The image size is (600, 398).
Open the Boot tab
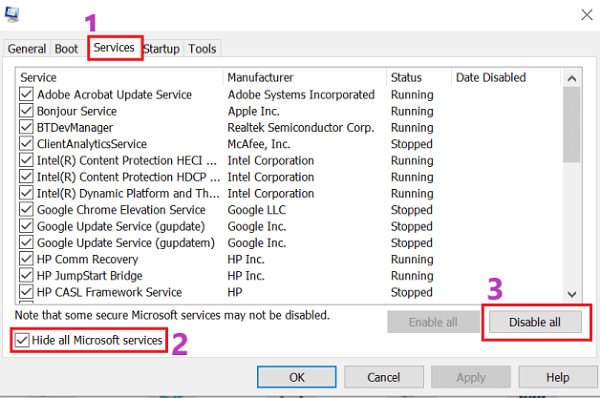tap(66, 49)
